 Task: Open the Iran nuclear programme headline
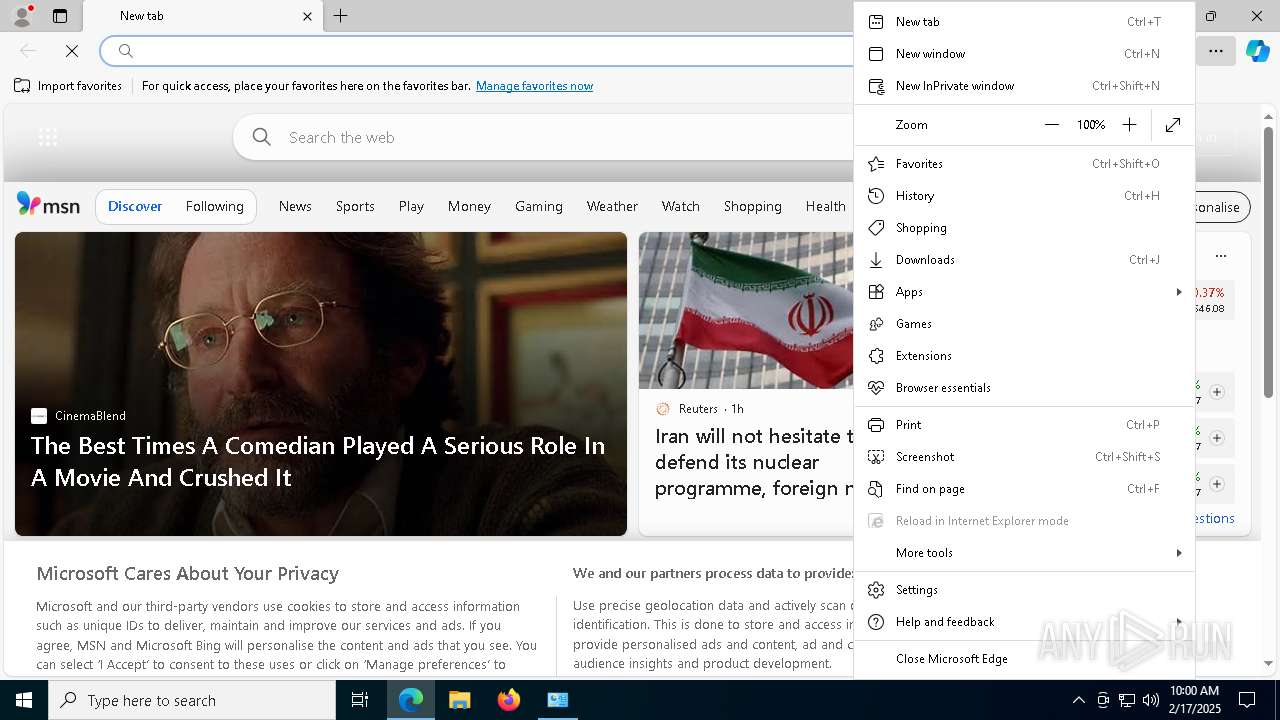(754, 462)
